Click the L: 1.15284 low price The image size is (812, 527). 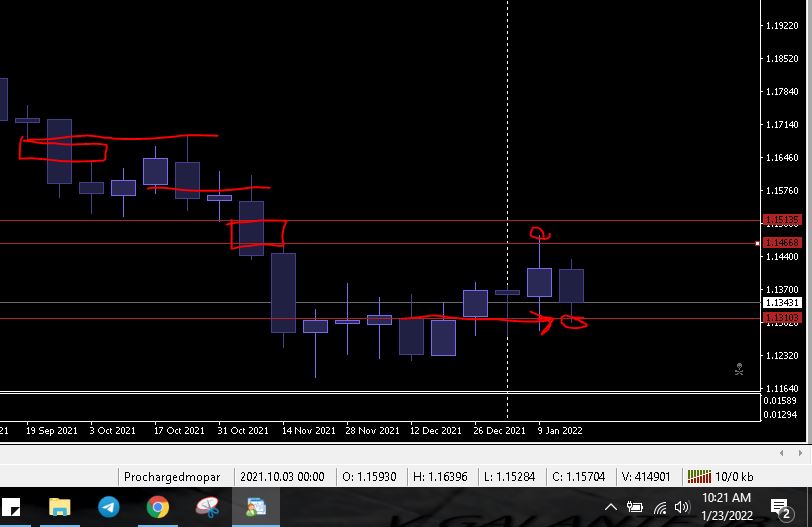point(510,477)
